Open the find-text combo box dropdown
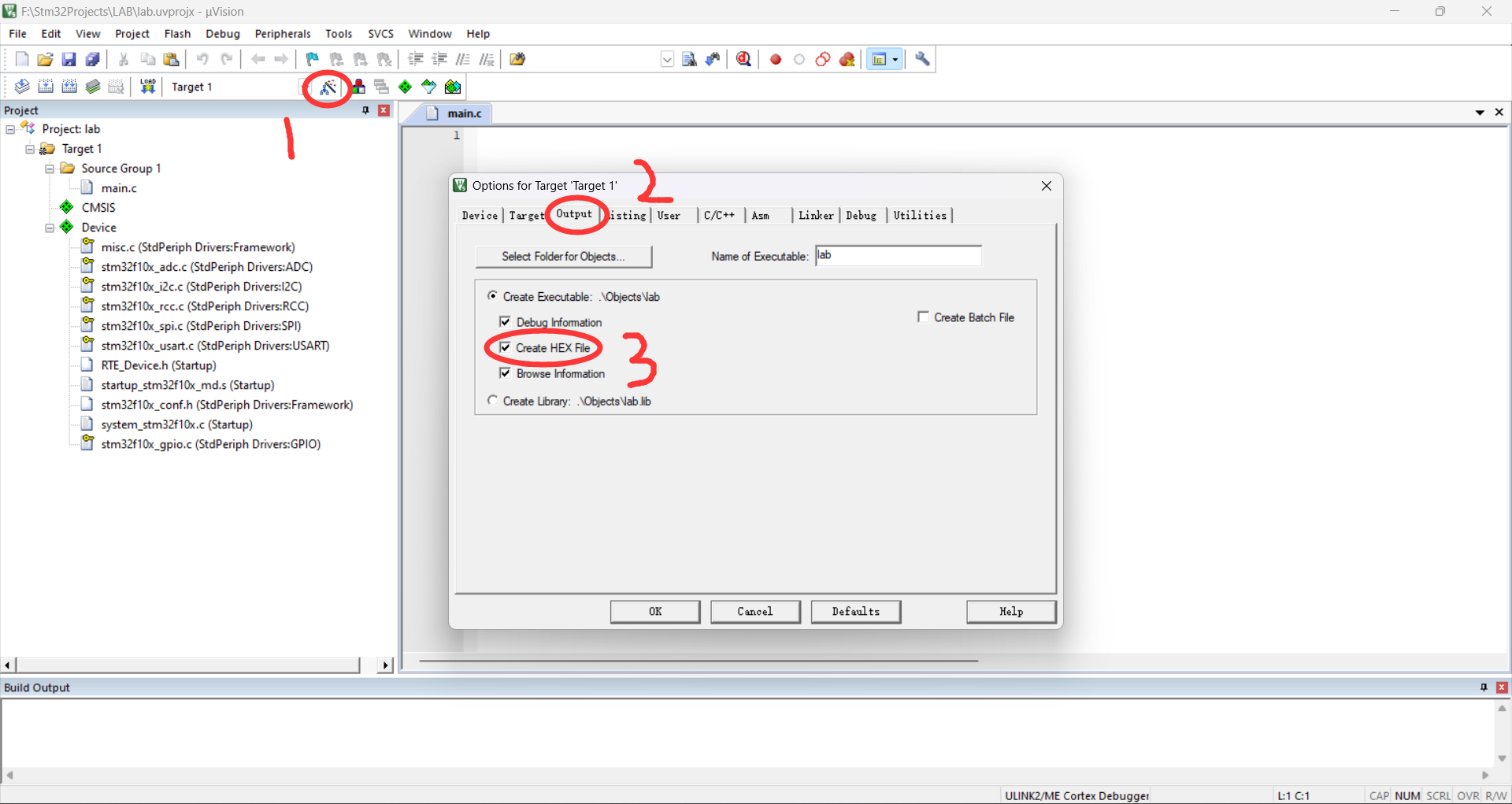The width and height of the screenshot is (1512, 804). [667, 59]
